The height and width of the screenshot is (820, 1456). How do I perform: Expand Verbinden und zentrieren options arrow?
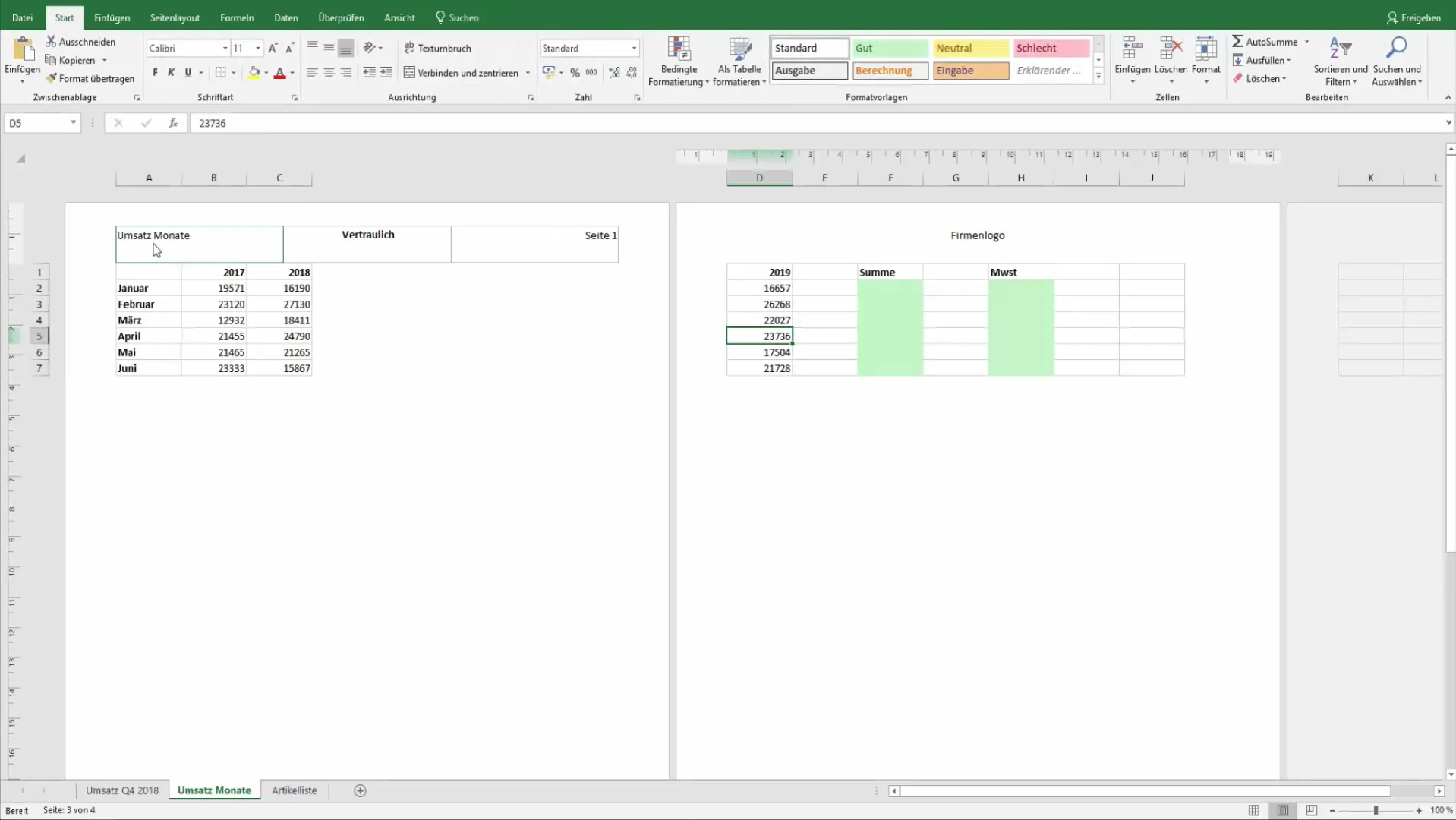click(528, 73)
